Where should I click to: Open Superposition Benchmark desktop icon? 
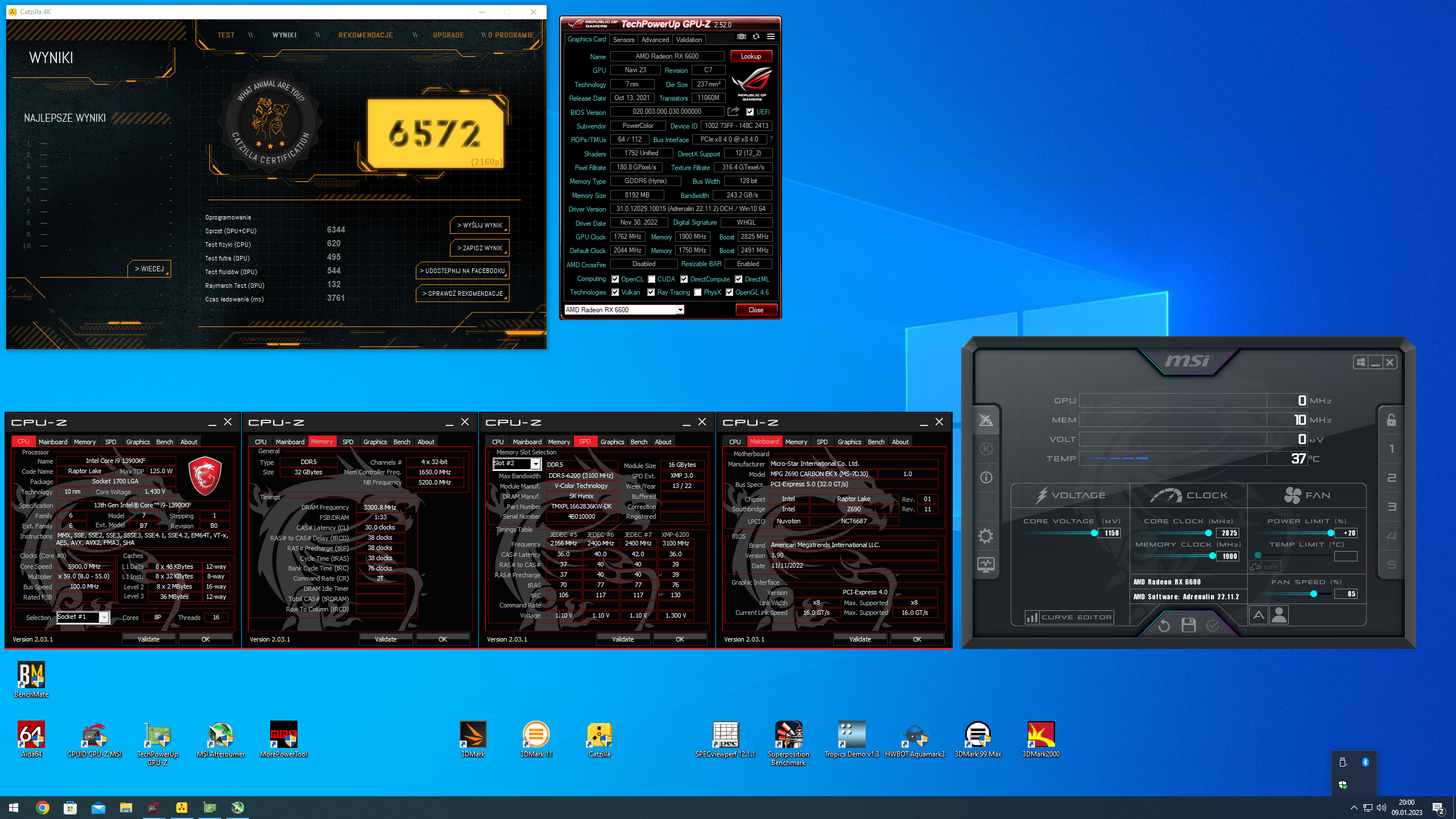click(788, 743)
